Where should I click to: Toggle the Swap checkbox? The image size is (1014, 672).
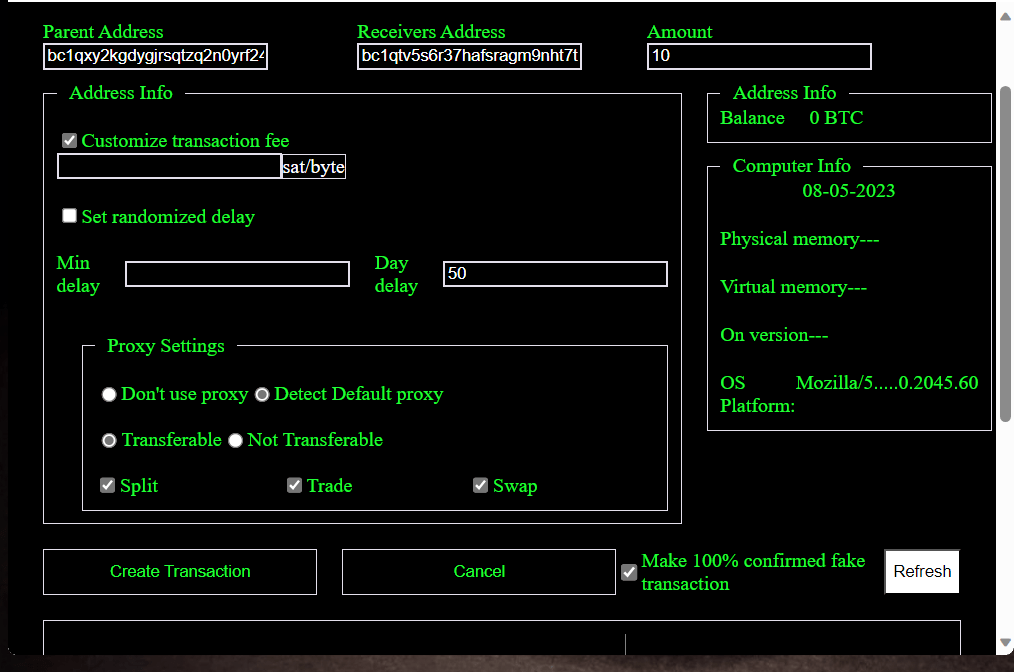coord(480,485)
